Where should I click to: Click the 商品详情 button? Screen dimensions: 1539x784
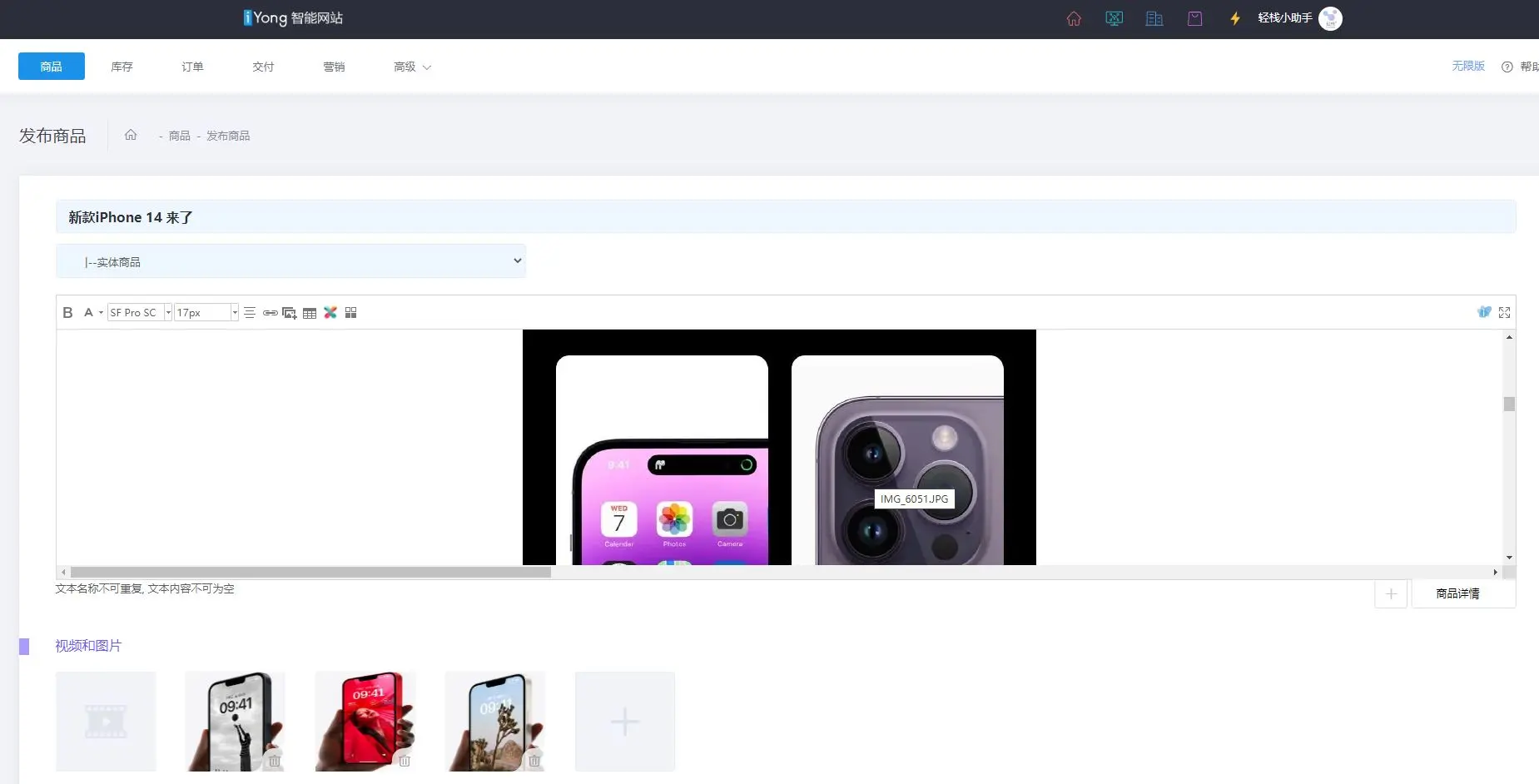point(1457,593)
